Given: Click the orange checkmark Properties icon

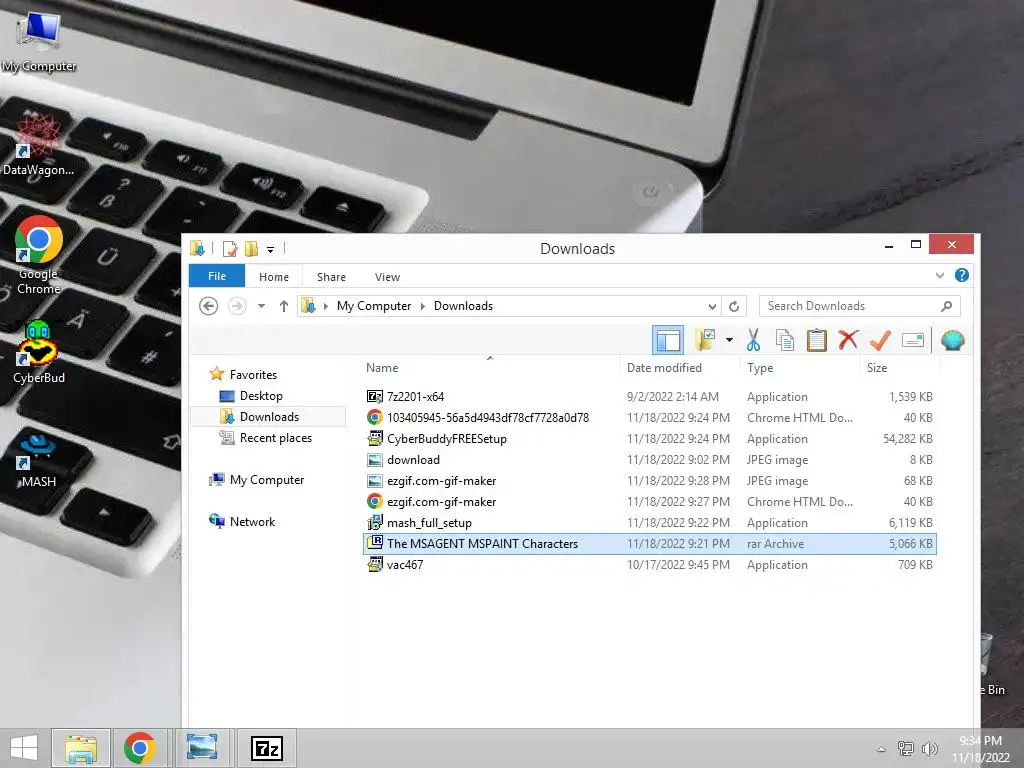Looking at the screenshot, I should [x=880, y=340].
